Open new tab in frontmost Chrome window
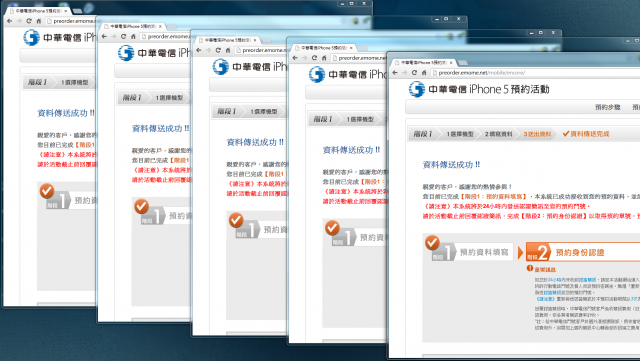Image resolution: width=640 pixels, height=361 pixels. click(463, 63)
